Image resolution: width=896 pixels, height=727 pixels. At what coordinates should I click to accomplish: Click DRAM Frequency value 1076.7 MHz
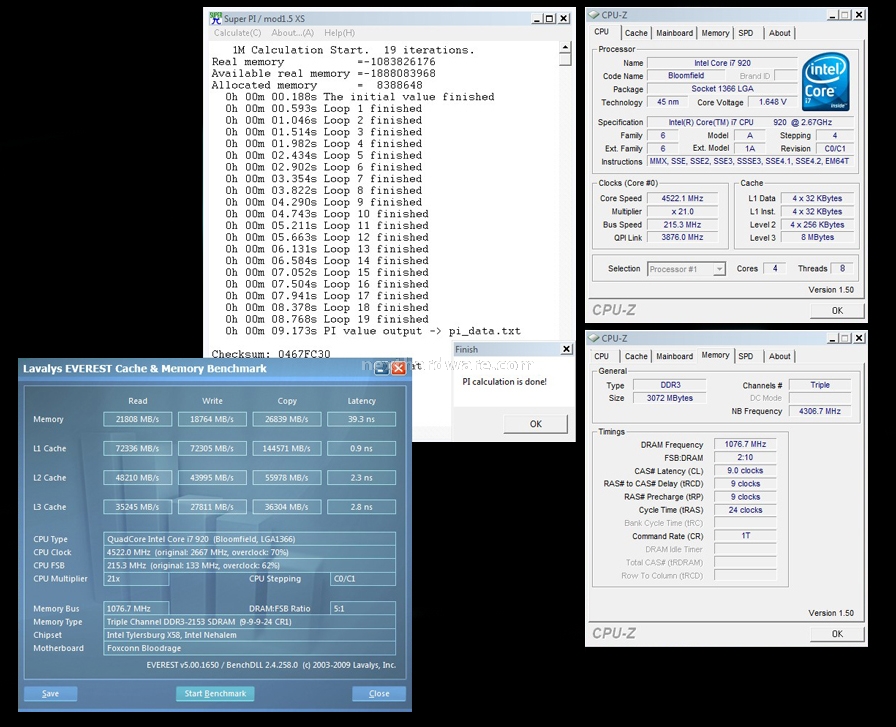click(x=745, y=444)
